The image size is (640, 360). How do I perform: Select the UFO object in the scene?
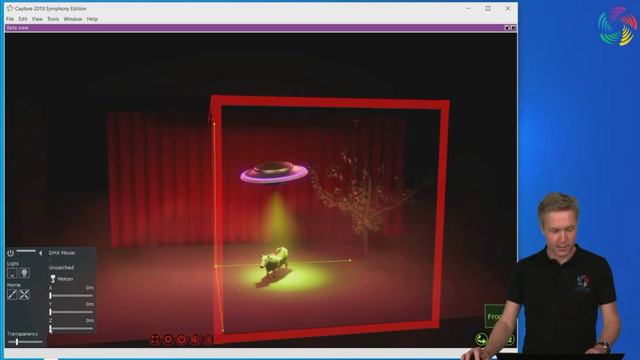point(274,172)
